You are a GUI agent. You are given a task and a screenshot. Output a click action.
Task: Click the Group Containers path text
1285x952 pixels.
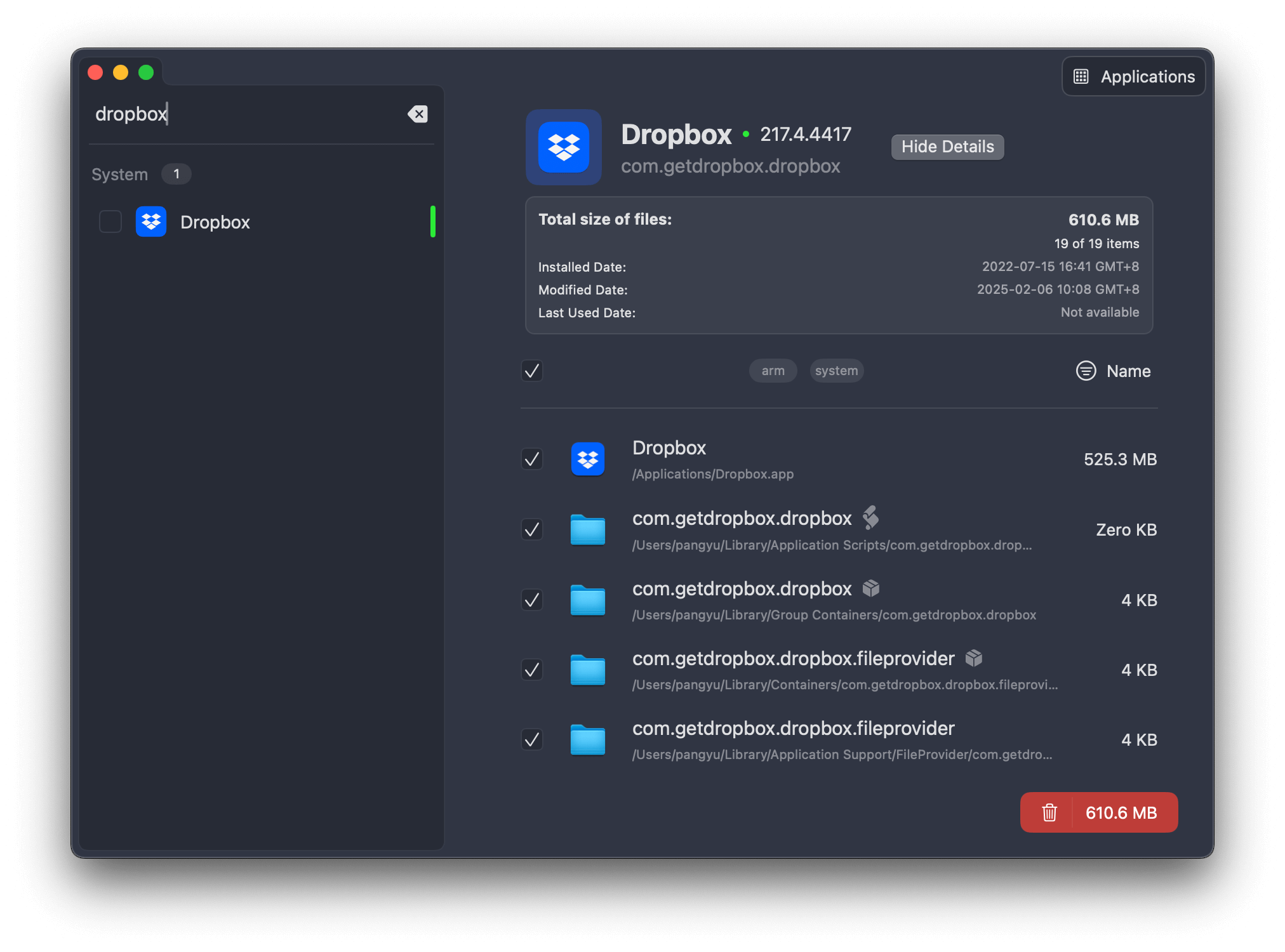(x=834, y=615)
